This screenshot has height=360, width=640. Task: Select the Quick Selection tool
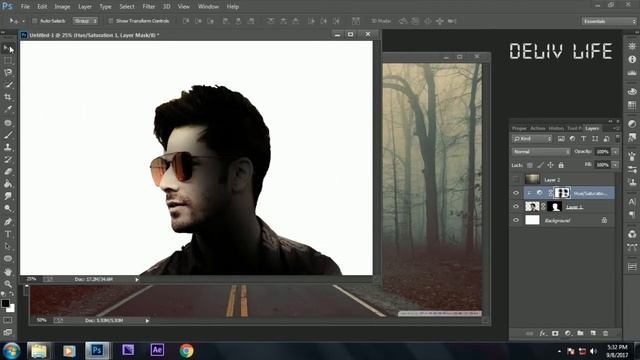coord(8,85)
